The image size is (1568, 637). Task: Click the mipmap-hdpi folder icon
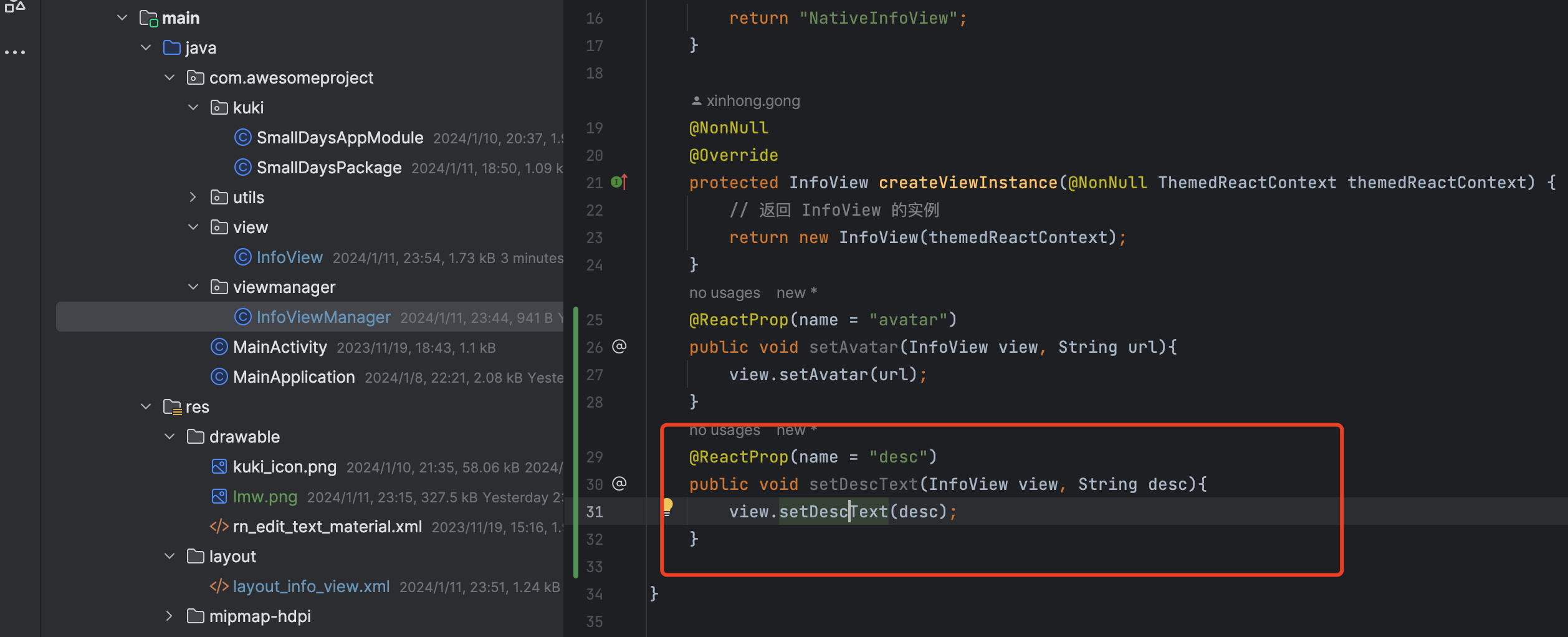pyautogui.click(x=195, y=616)
